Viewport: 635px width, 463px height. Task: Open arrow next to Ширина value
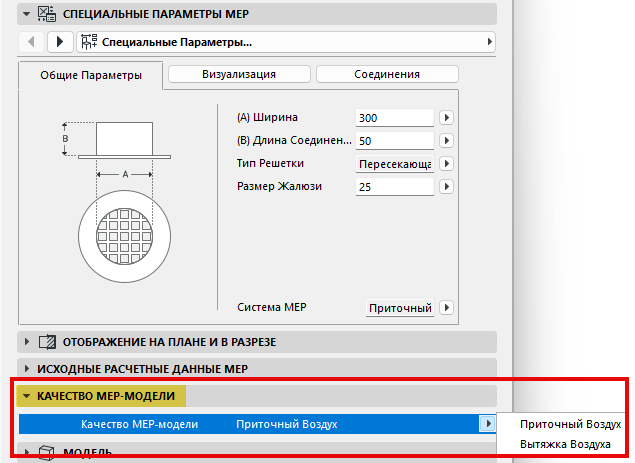pos(446,118)
